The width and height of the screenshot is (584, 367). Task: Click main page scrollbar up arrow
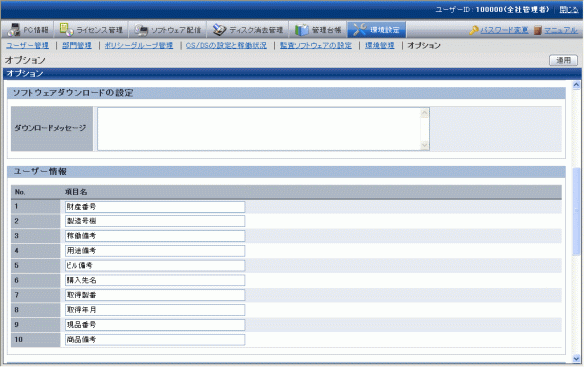click(x=576, y=85)
